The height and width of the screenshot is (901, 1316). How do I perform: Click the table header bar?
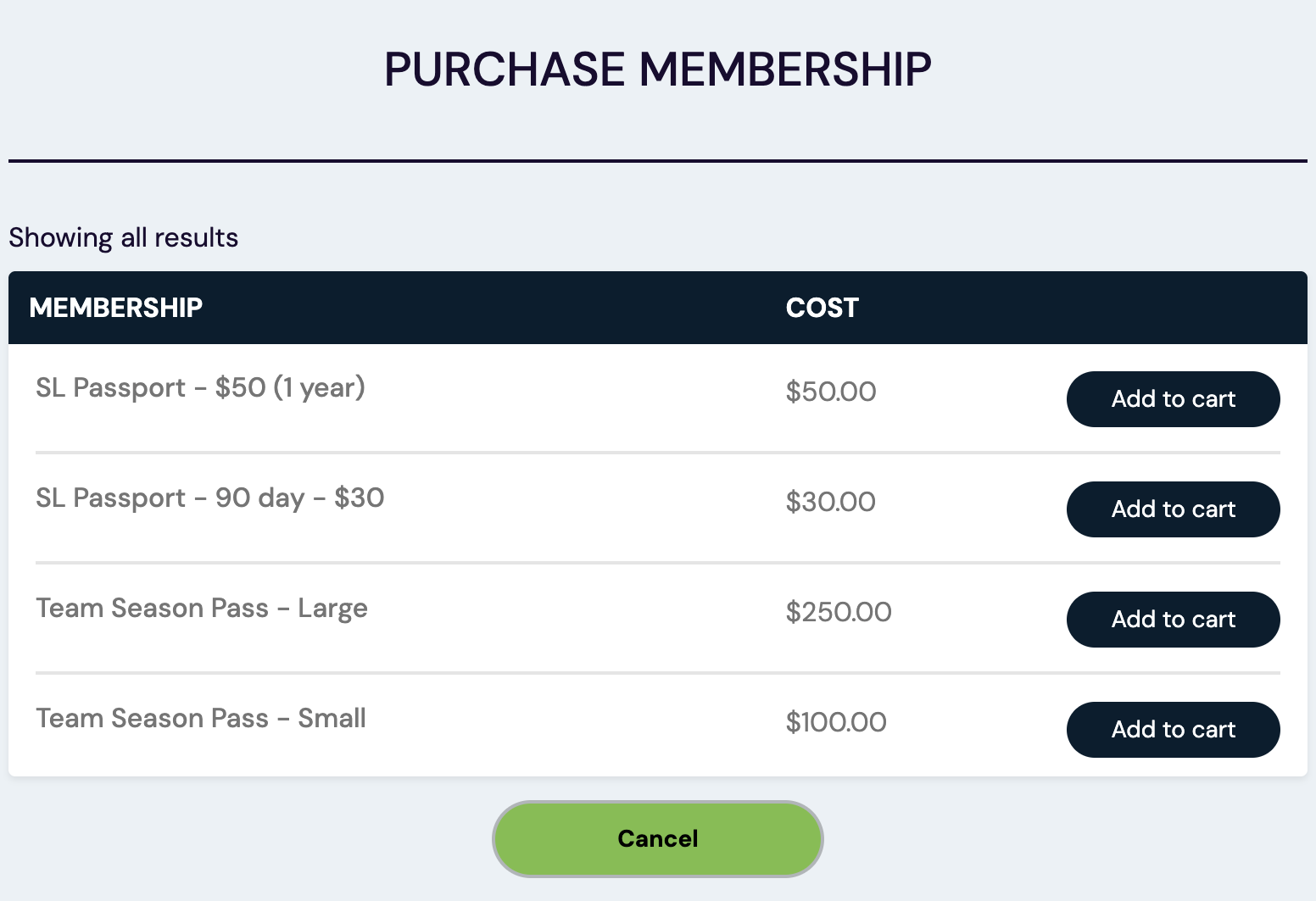coord(509,308)
